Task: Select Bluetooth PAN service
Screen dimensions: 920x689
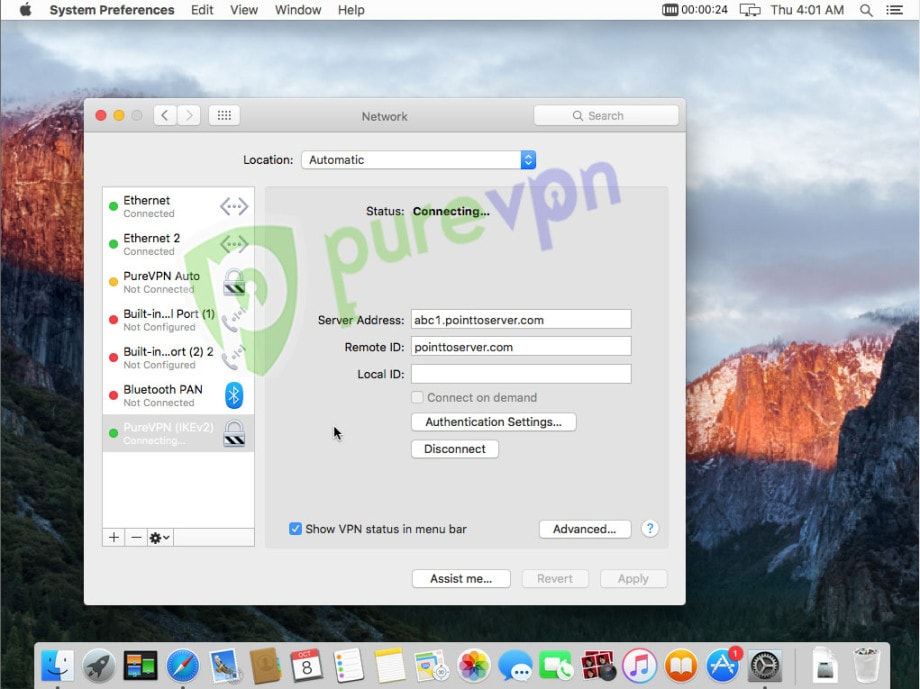Action: click(178, 396)
